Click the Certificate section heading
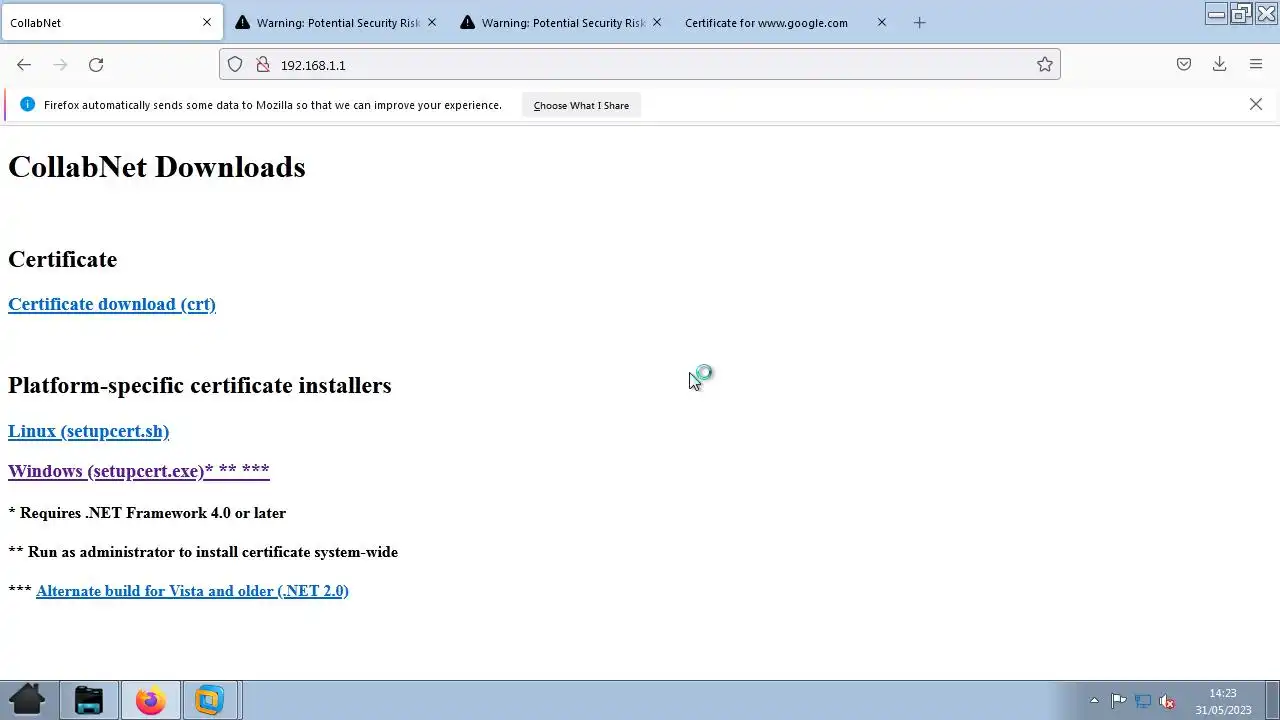Viewport: 1280px width, 720px height. point(63,259)
